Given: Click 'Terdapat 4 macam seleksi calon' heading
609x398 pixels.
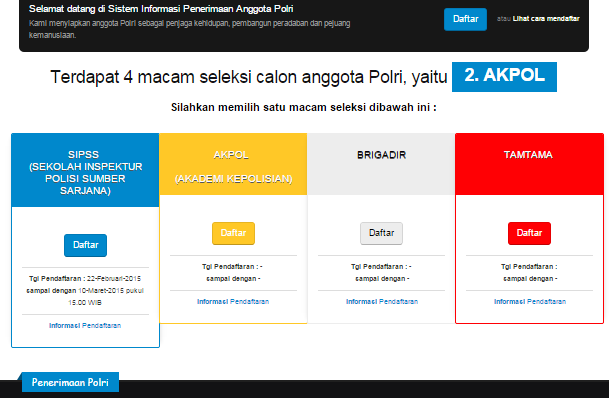Looking at the screenshot, I should (249, 77).
